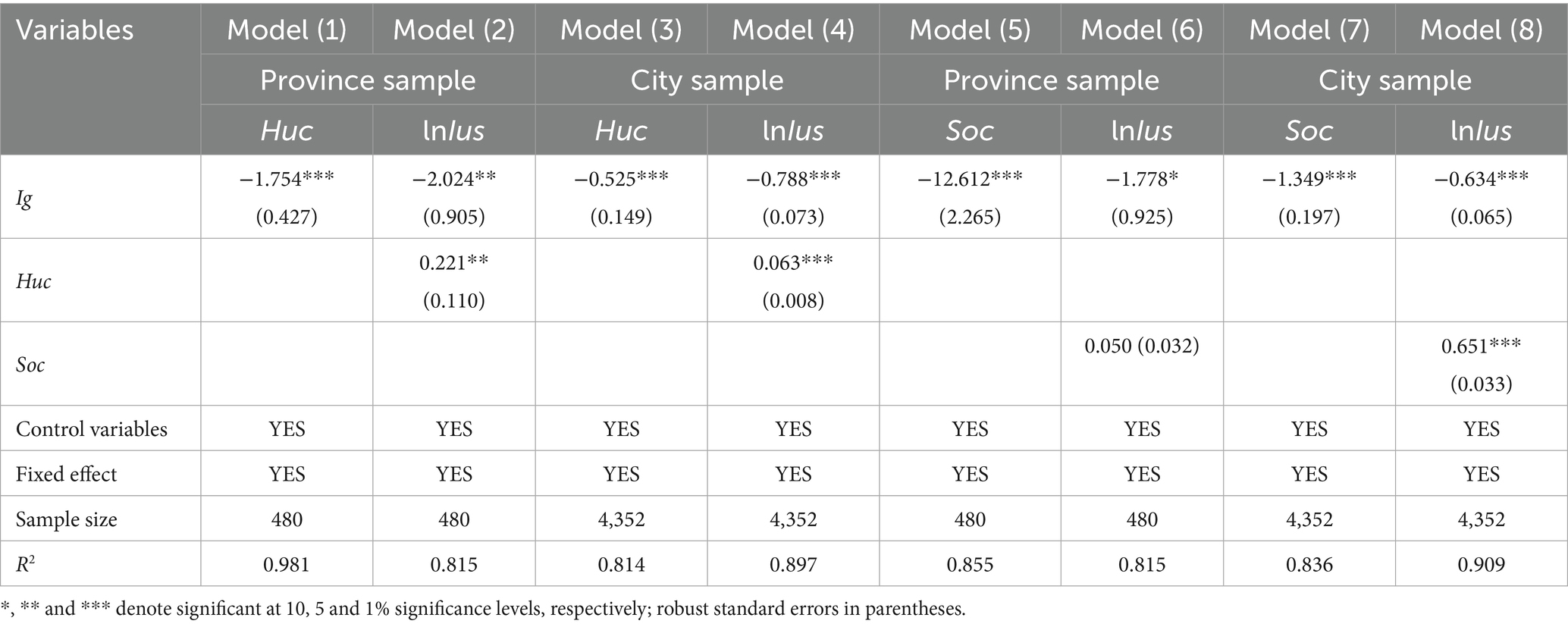Click the 0.221** Huc coefficient

coord(453,263)
